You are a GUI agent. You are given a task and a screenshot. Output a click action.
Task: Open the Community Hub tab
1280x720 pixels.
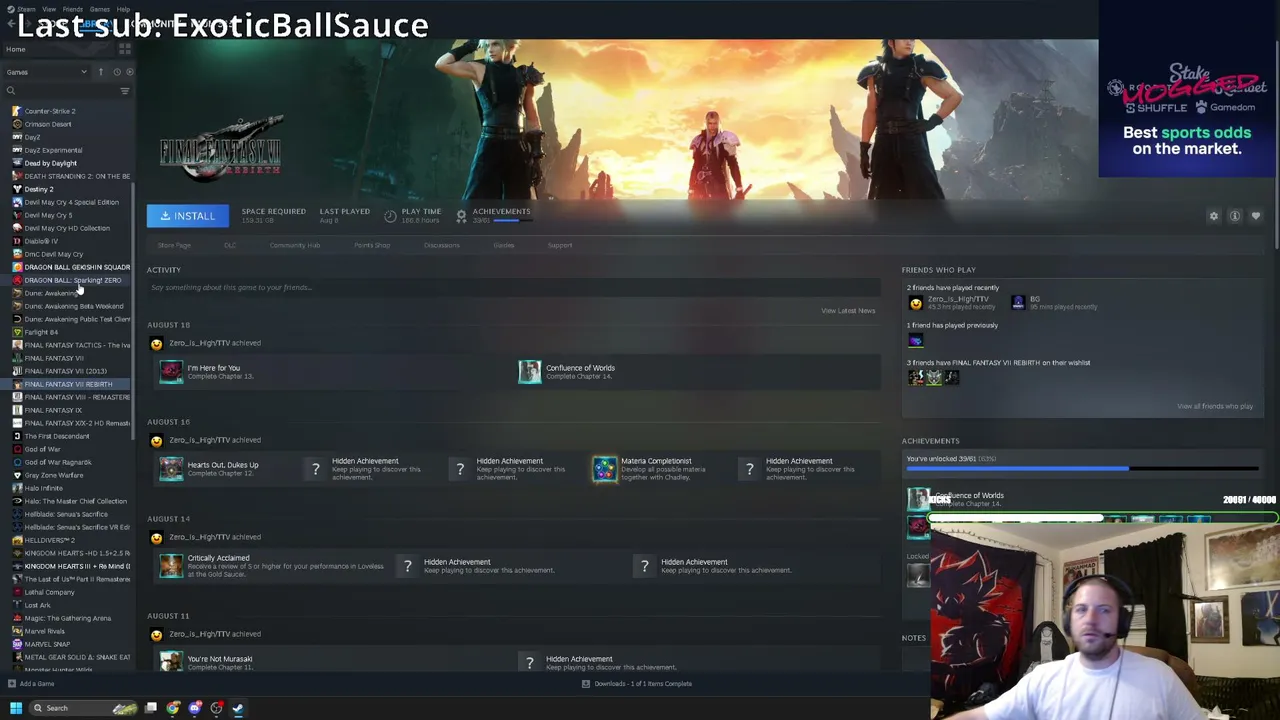point(295,246)
